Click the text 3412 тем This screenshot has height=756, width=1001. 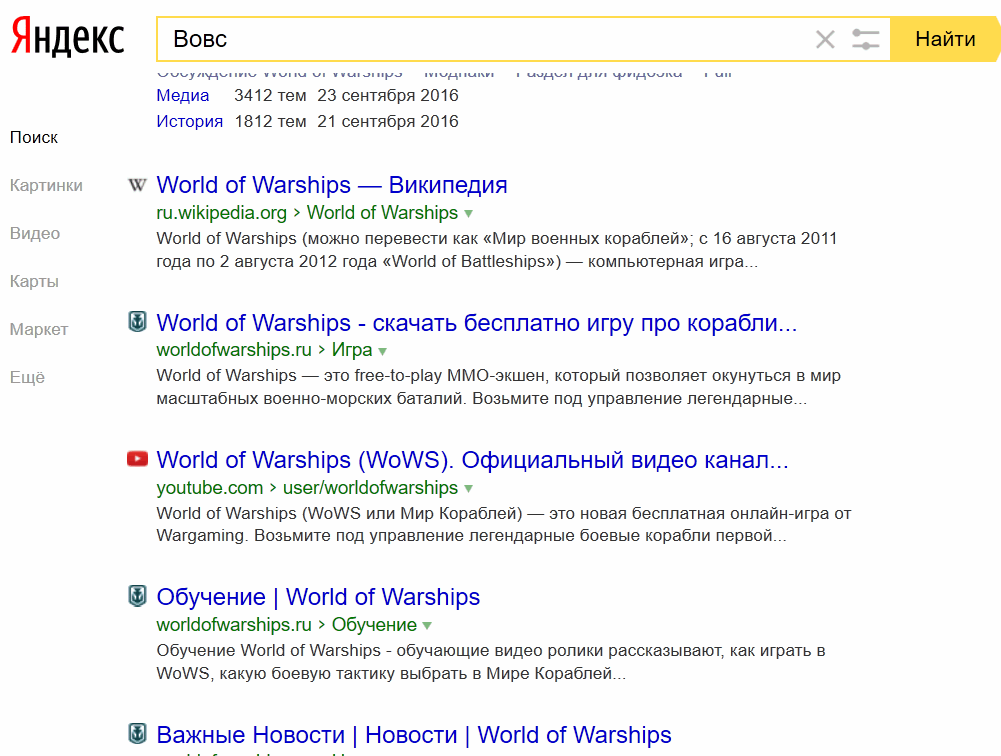pos(270,95)
